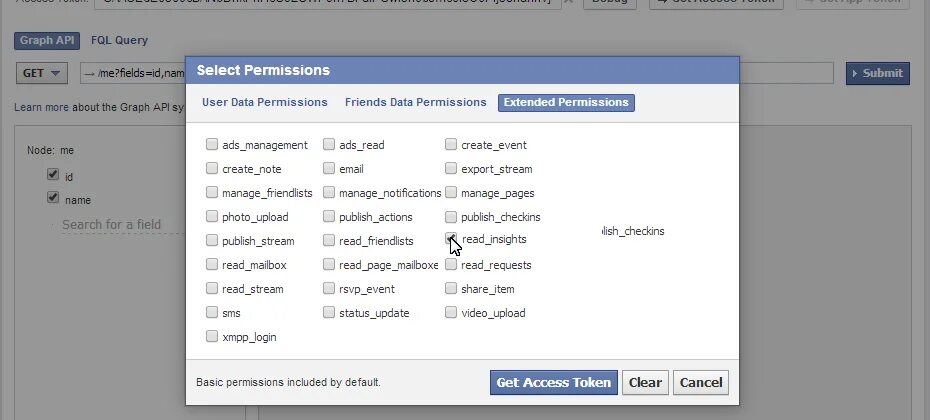Click the FQL Query tab

(x=119, y=41)
